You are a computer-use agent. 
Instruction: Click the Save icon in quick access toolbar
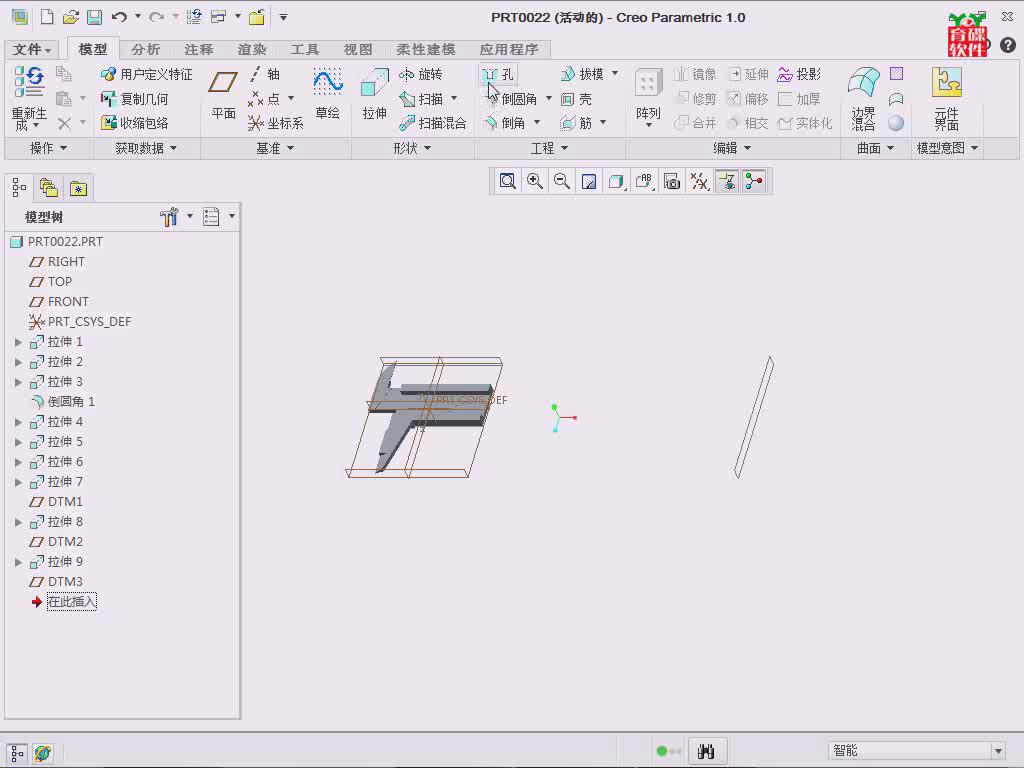click(x=94, y=18)
